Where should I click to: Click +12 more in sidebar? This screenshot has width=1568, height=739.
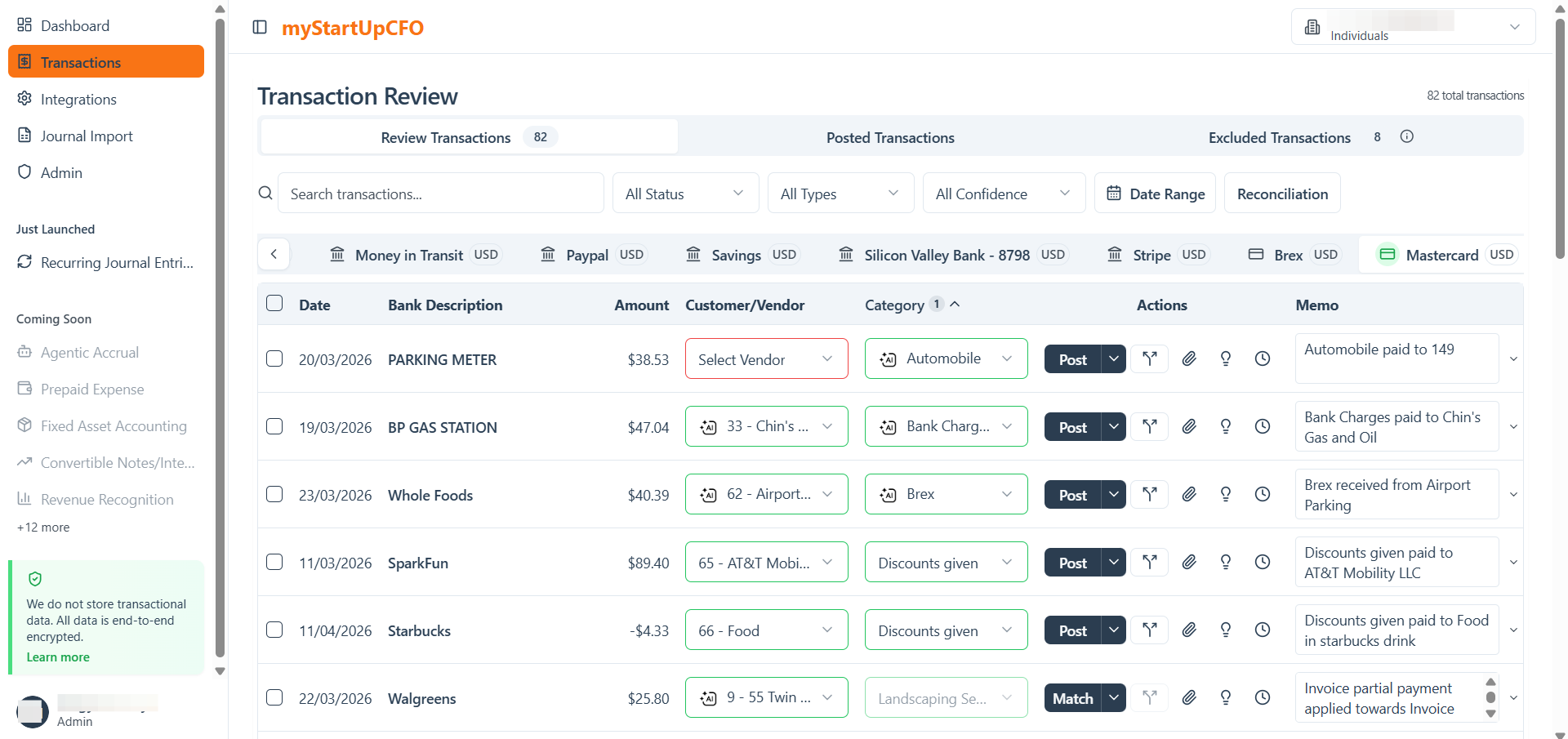tap(43, 528)
